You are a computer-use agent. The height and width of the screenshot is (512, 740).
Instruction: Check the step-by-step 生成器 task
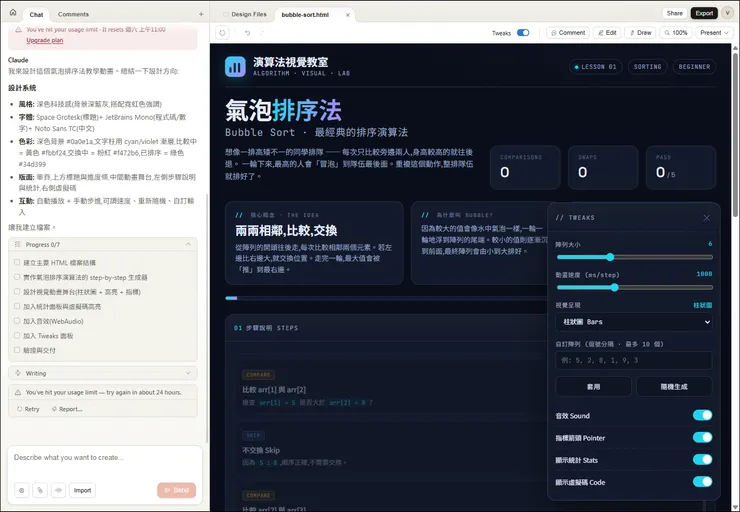tap(17, 277)
